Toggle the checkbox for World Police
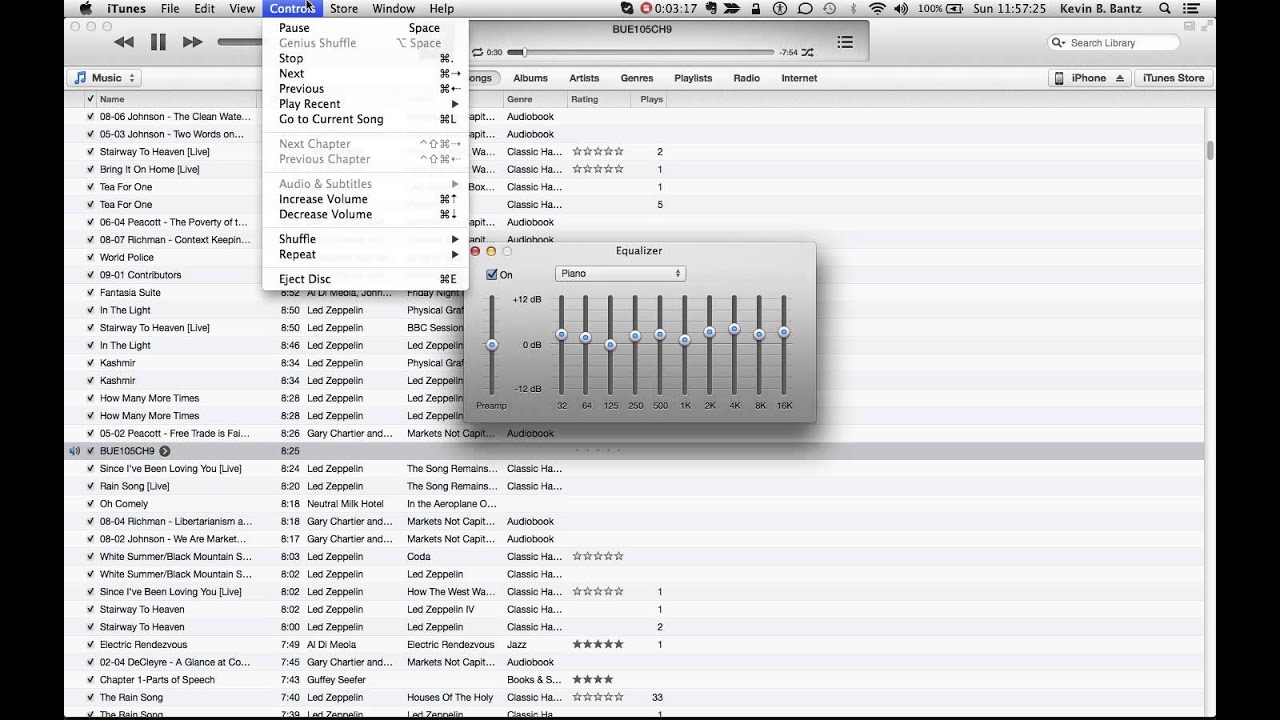Viewport: 1280px width, 720px height. tap(90, 257)
